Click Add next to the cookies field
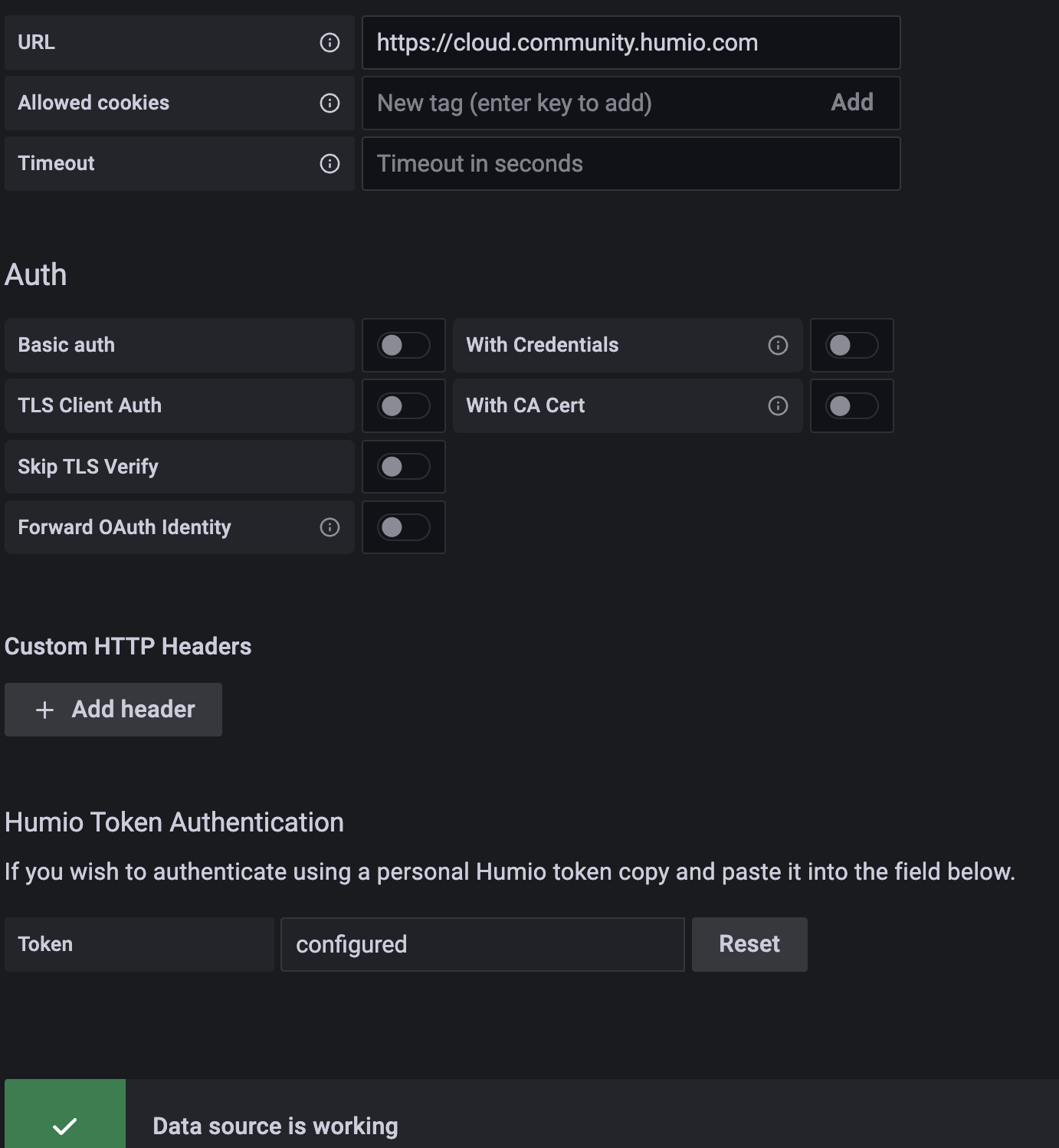The width and height of the screenshot is (1059, 1148). pyautogui.click(x=851, y=102)
